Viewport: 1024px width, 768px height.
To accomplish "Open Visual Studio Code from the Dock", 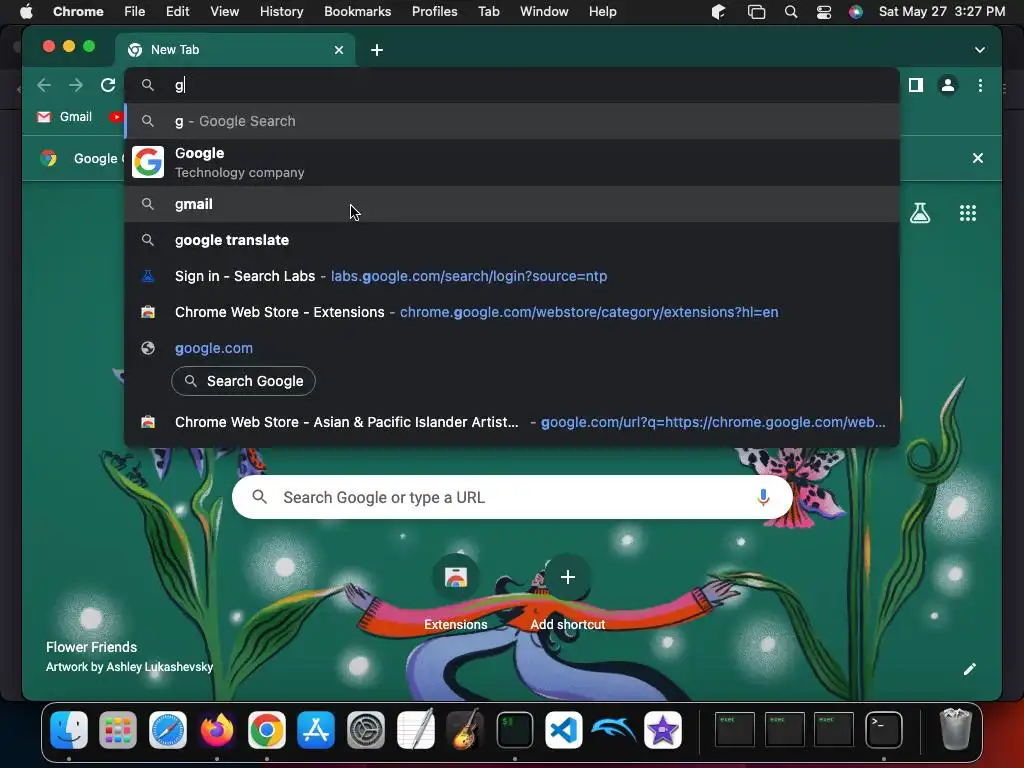I will coord(564,729).
